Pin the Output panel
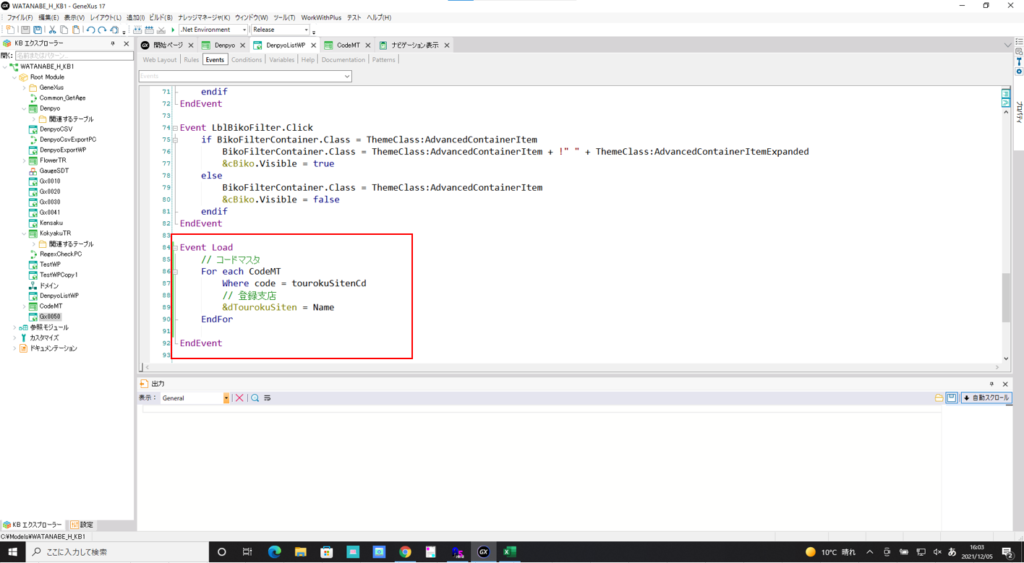The height and width of the screenshot is (563, 1024). pyautogui.click(x=991, y=384)
